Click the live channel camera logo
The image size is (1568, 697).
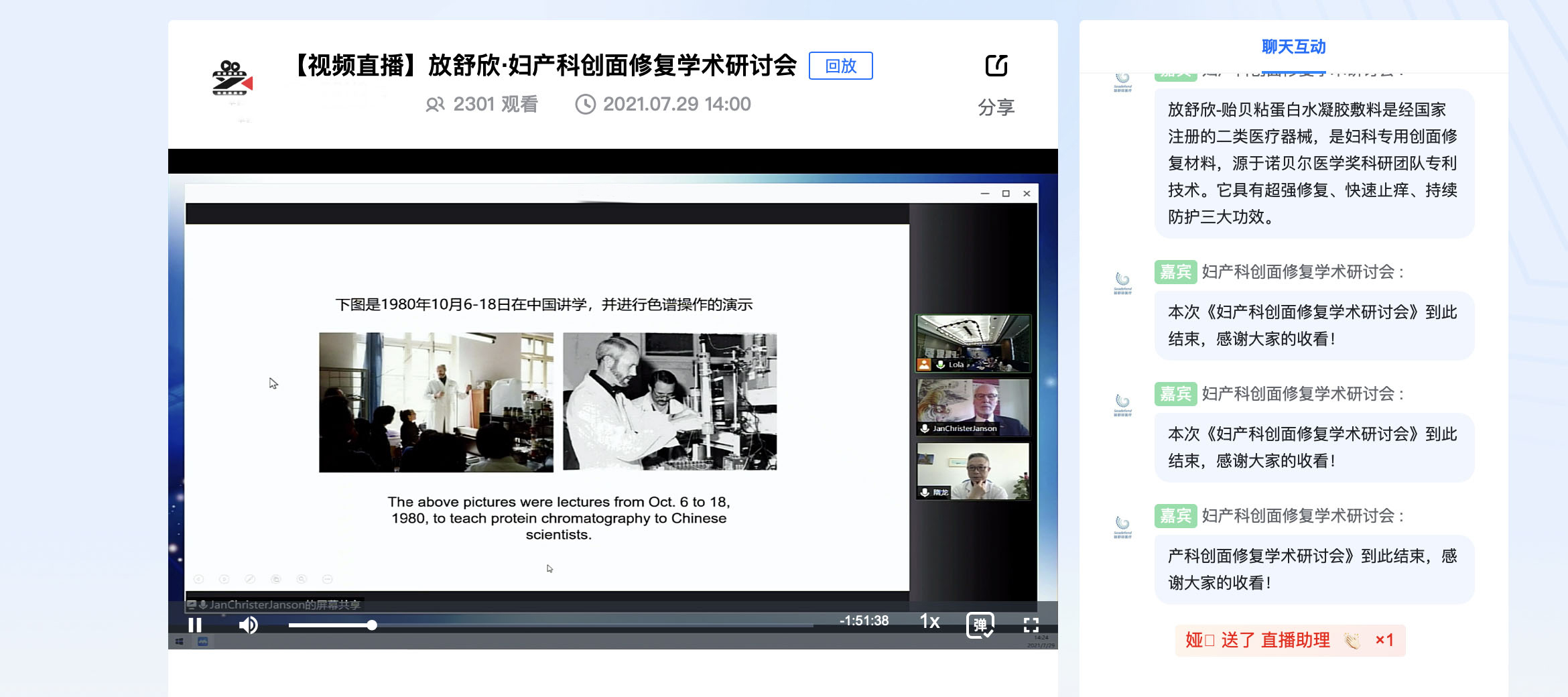(x=232, y=79)
